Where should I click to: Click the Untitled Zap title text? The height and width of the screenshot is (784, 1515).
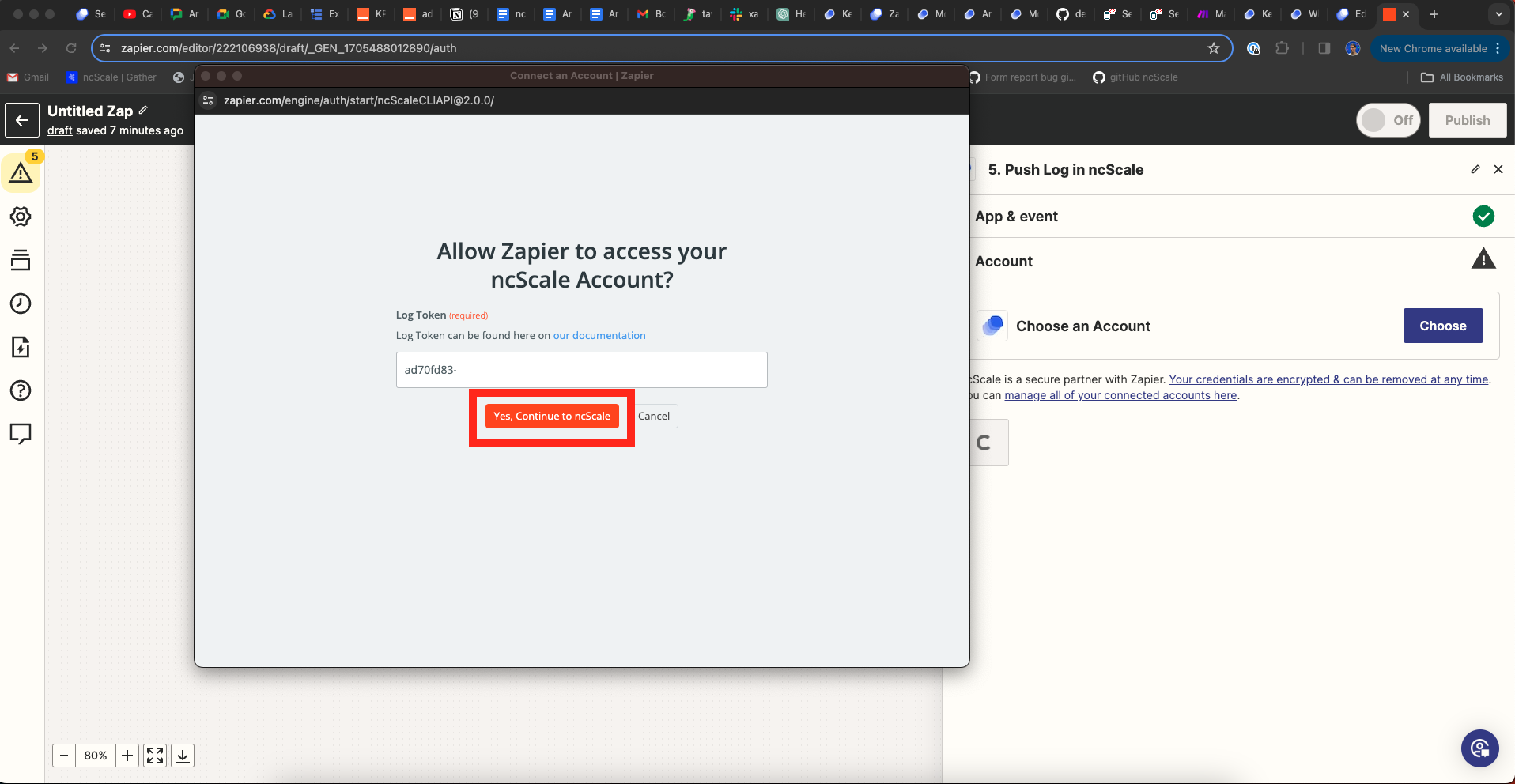click(90, 111)
